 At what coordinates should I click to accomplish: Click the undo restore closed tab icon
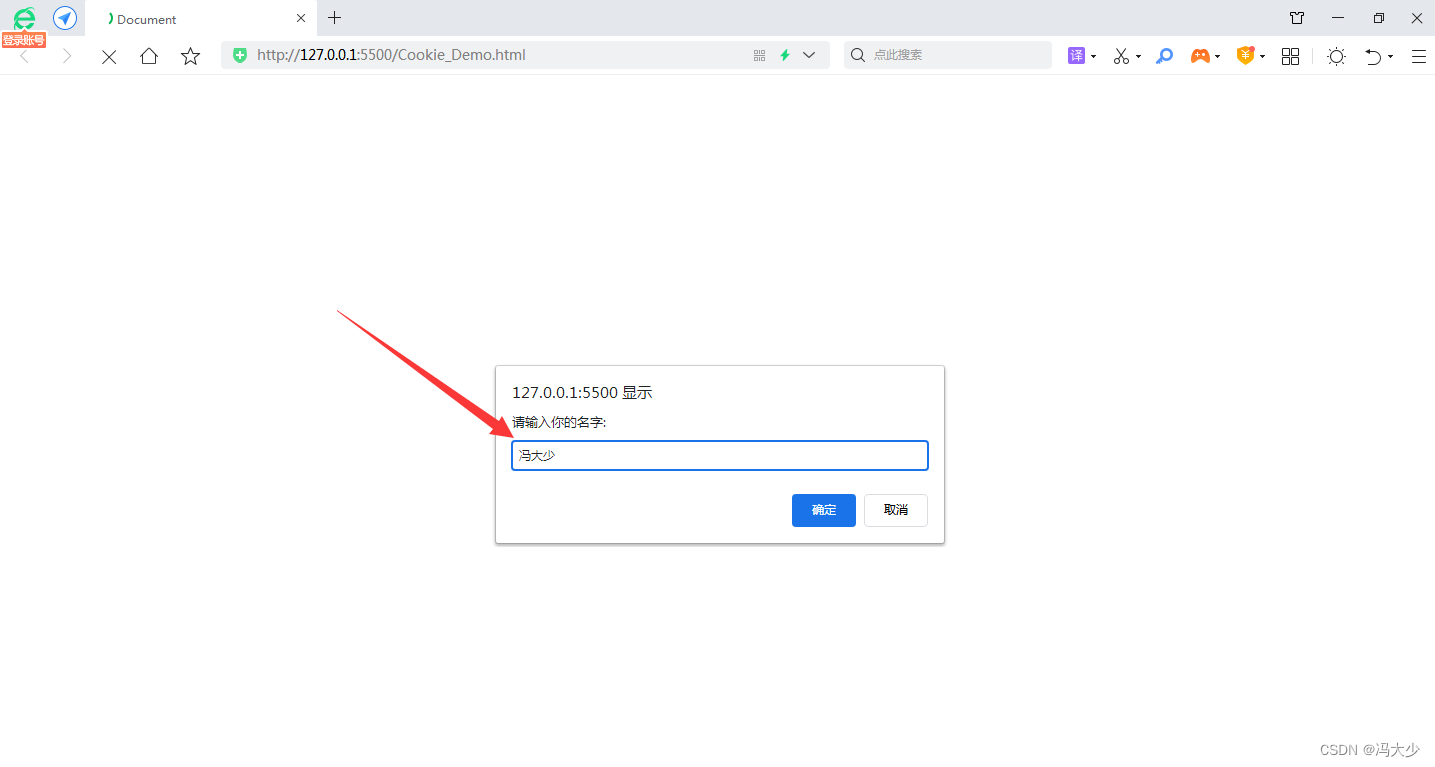pos(1374,57)
